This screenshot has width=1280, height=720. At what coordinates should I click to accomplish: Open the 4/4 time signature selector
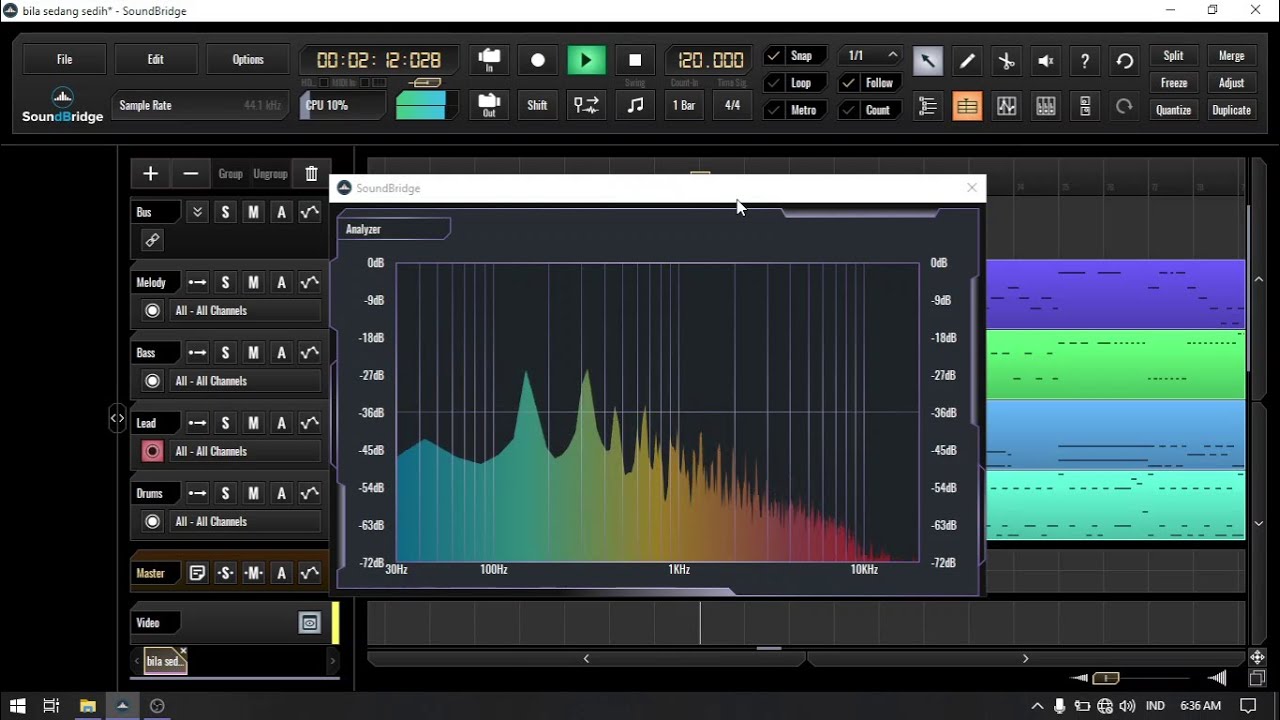click(732, 105)
